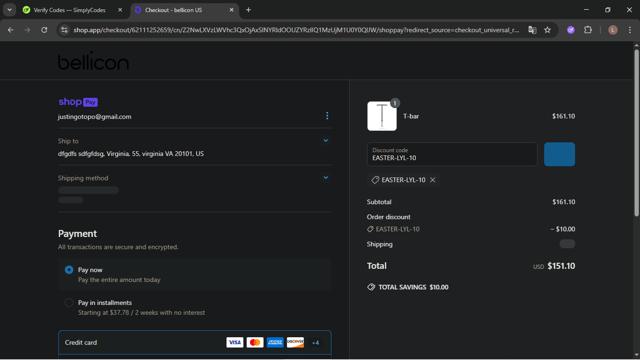Close the Checkout bellicon US tab
This screenshot has height=360, width=640.
coord(231,10)
